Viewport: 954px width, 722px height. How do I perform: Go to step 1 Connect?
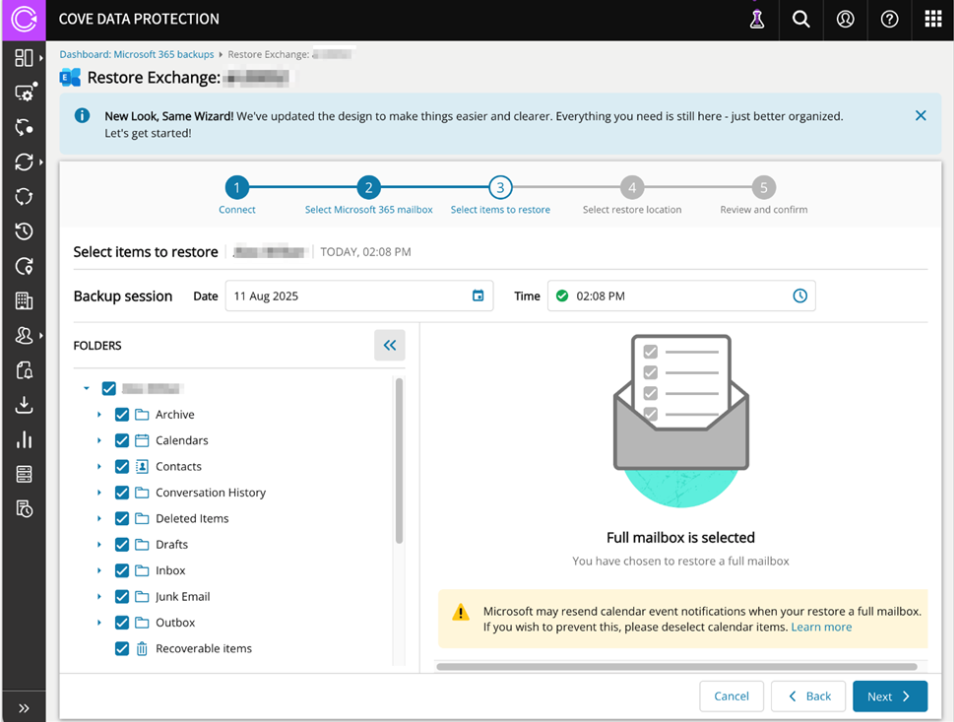237,187
